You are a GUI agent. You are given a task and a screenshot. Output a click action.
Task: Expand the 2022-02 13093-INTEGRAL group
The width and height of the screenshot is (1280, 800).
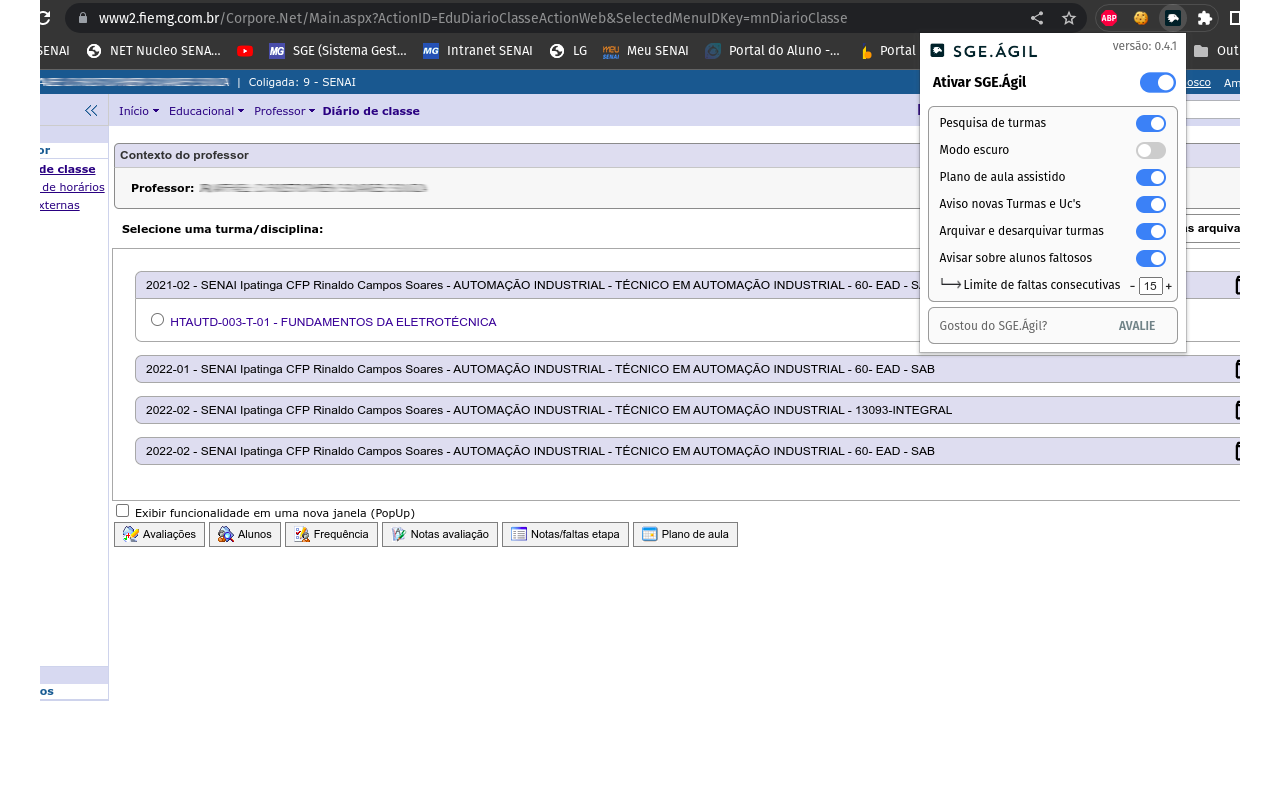(x=687, y=410)
